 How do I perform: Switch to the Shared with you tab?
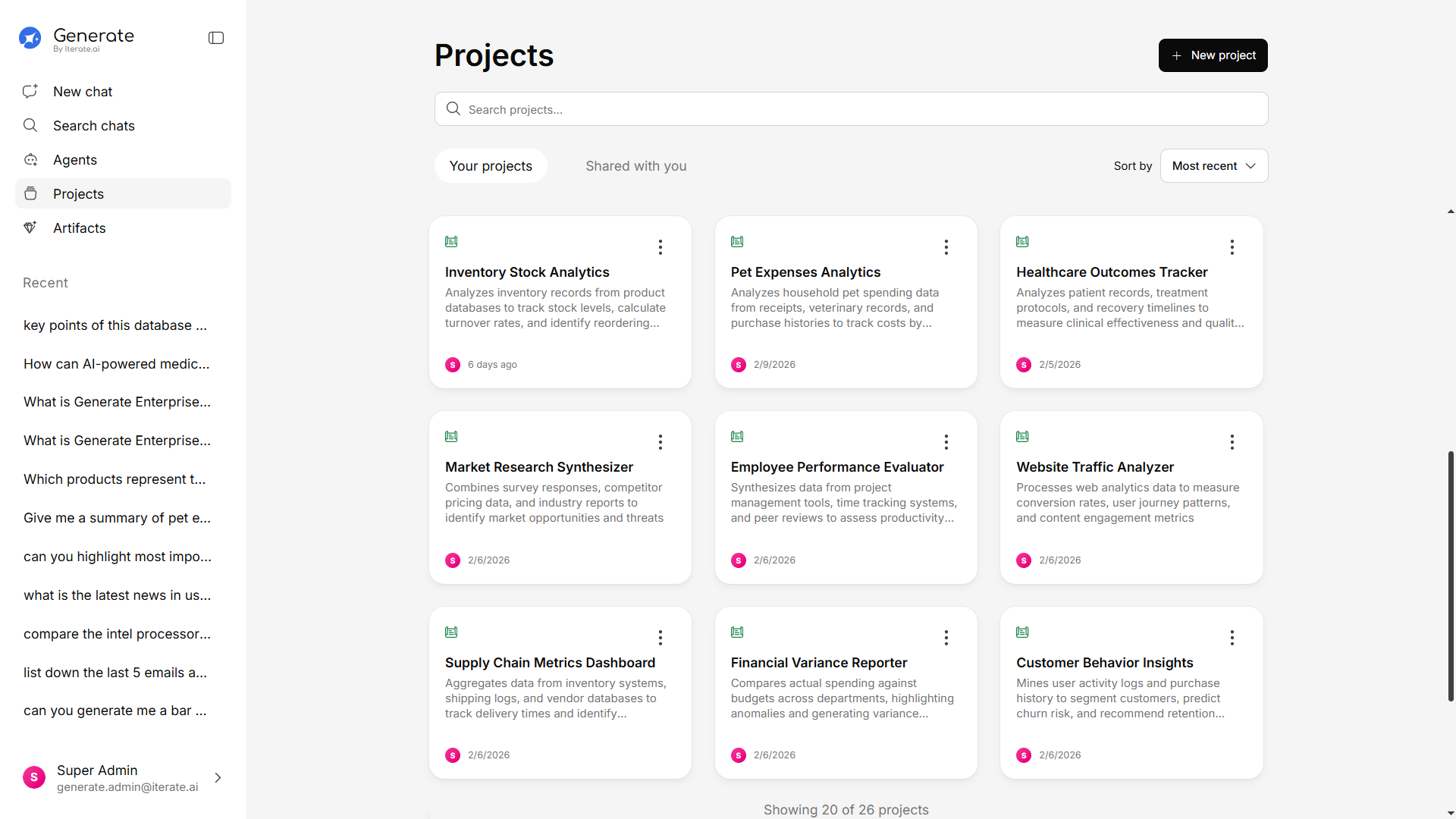pos(635,166)
